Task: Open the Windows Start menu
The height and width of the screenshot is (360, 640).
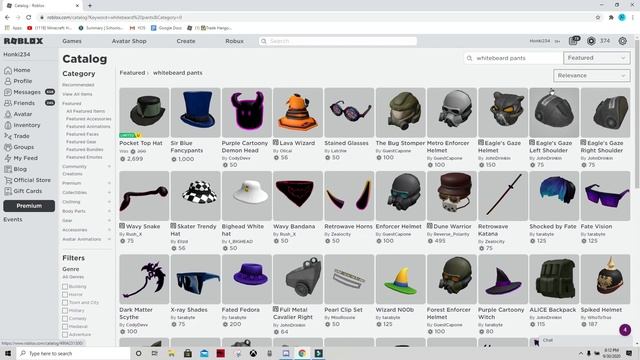Action: 7,353
